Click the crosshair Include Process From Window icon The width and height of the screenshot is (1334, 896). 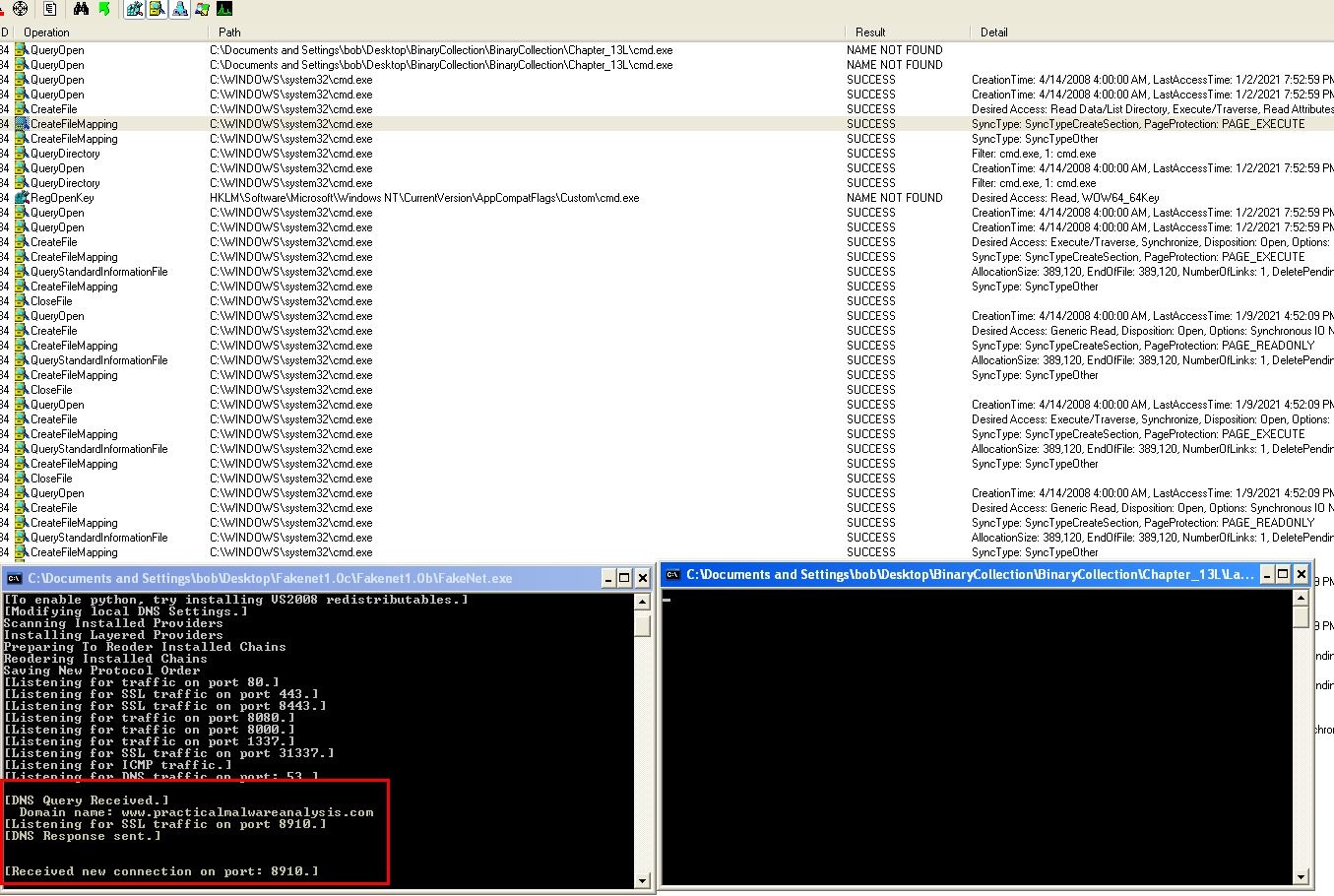pos(21,9)
